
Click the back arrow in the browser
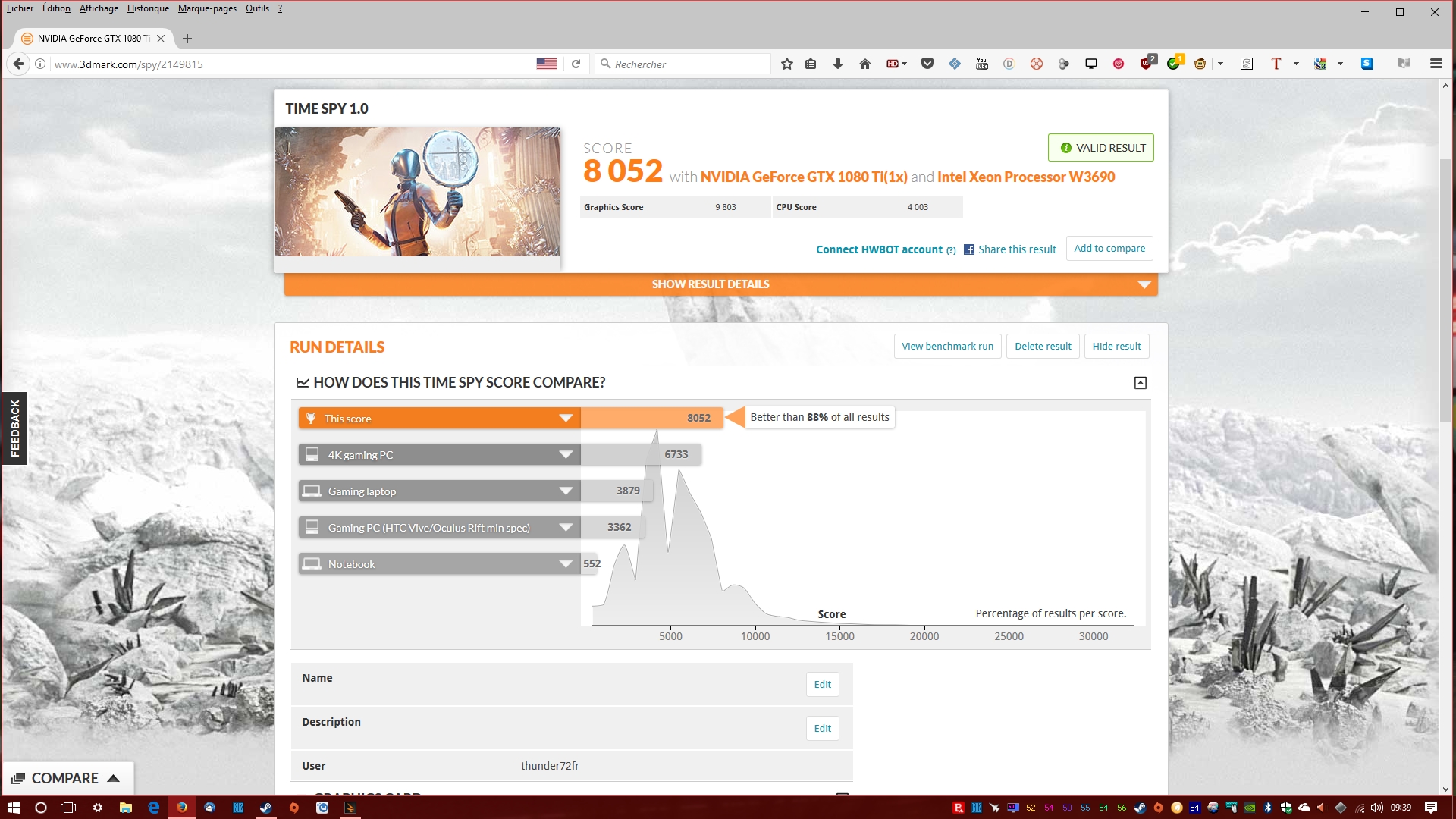20,64
